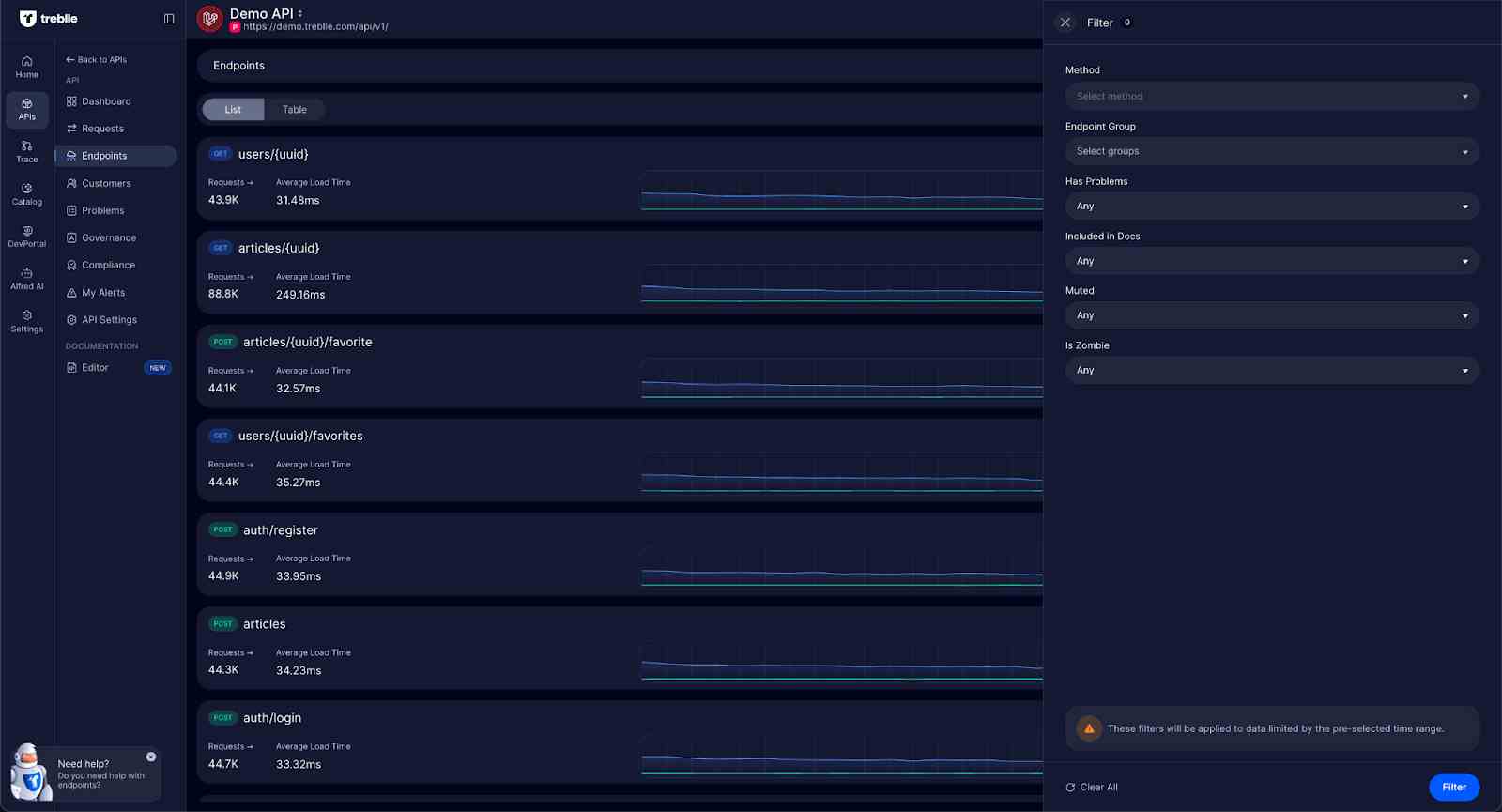Open APIs in the left rail
The height and width of the screenshot is (812, 1502).
click(27, 110)
